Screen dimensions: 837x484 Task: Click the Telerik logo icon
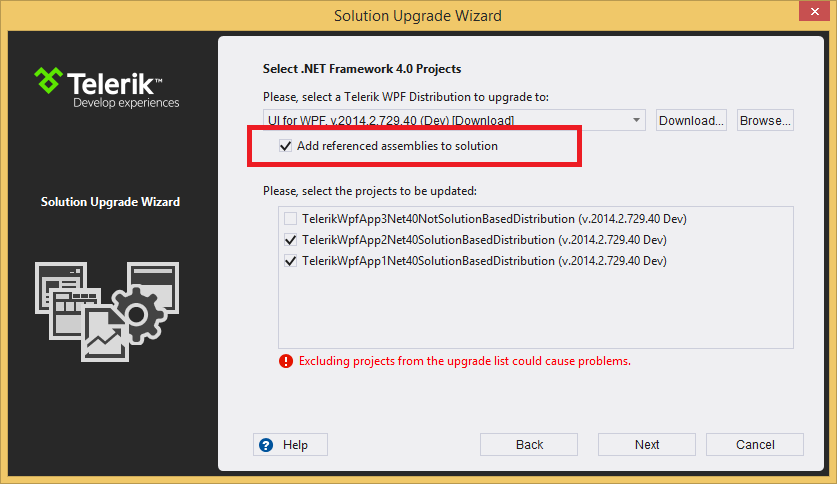tap(49, 80)
